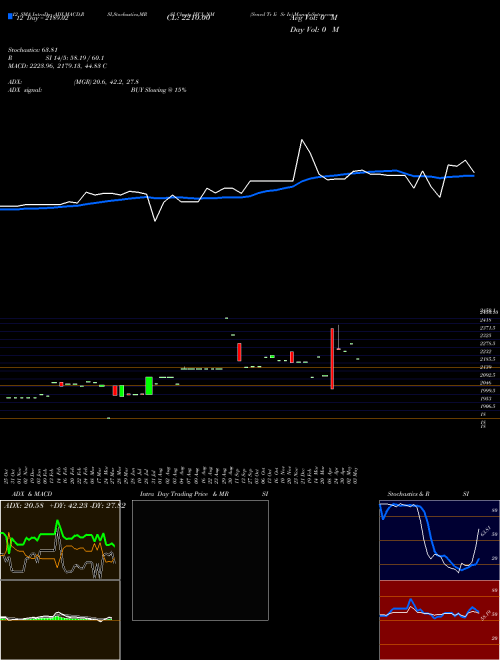Click the MACD values line 2223.96, 2179.13
Image resolution: width=500 pixels, height=660 pixels.
pos(58,66)
